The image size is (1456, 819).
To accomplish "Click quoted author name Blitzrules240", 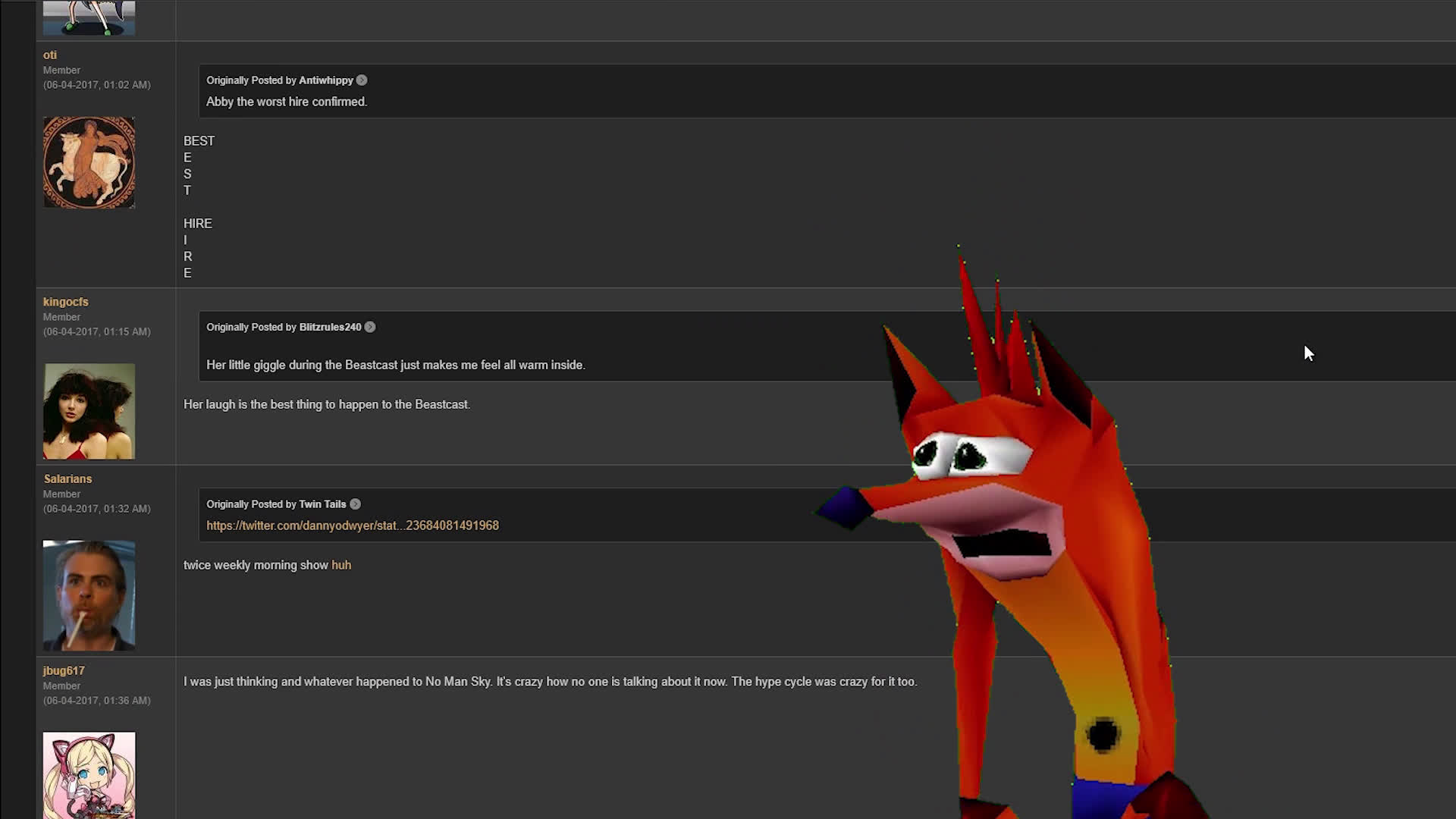I will (330, 327).
